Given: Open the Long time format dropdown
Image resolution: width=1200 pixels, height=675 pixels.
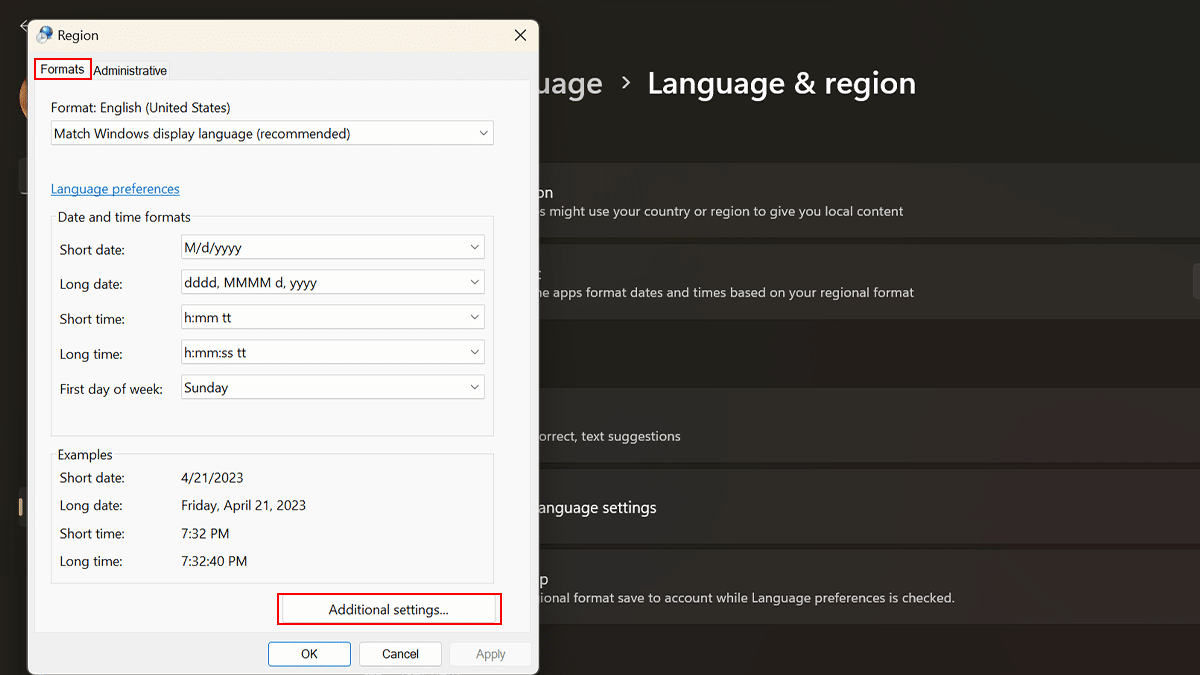Looking at the screenshot, I should pos(333,353).
